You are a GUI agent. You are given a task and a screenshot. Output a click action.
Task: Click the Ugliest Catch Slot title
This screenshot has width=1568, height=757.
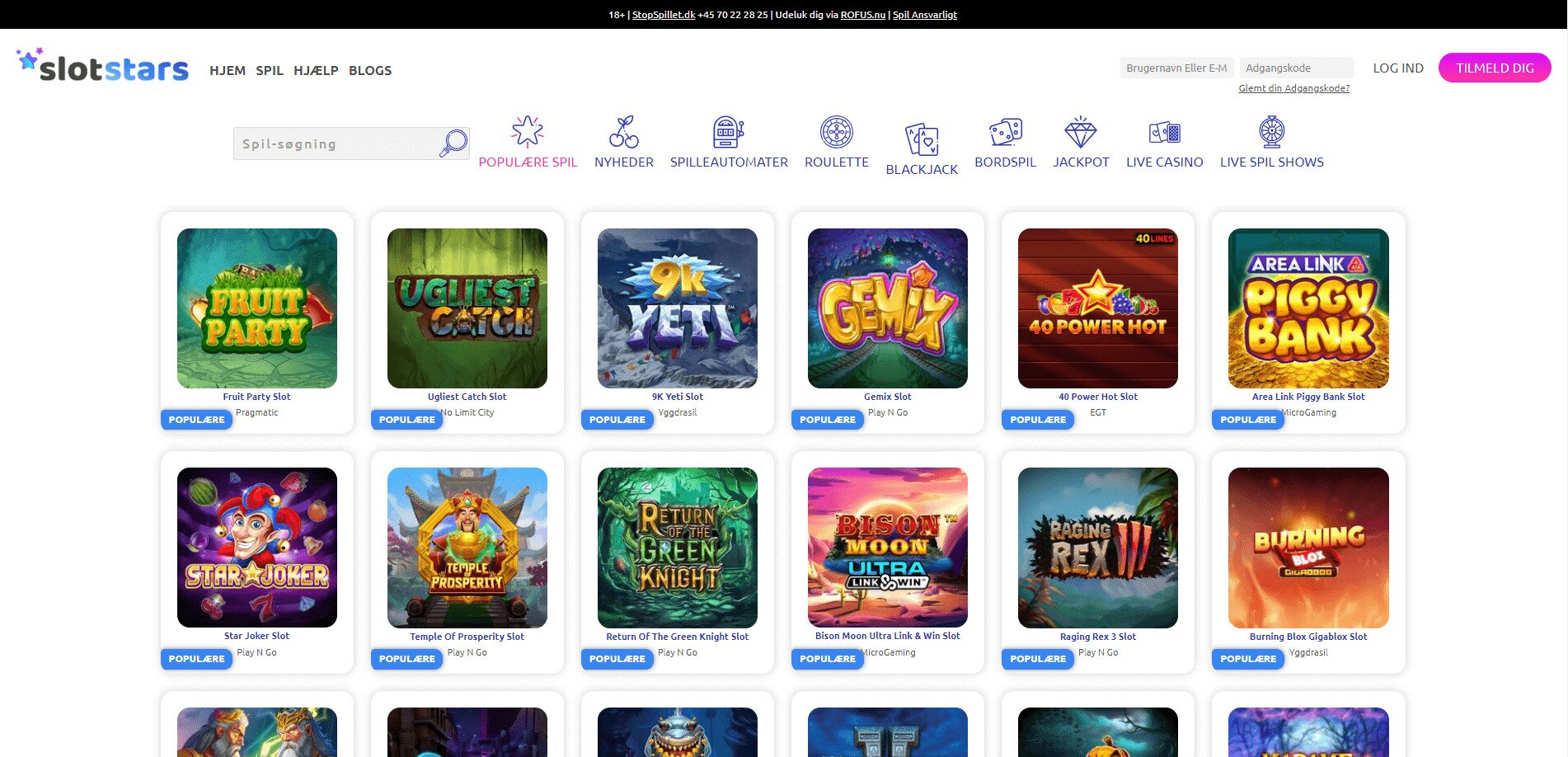pos(467,397)
